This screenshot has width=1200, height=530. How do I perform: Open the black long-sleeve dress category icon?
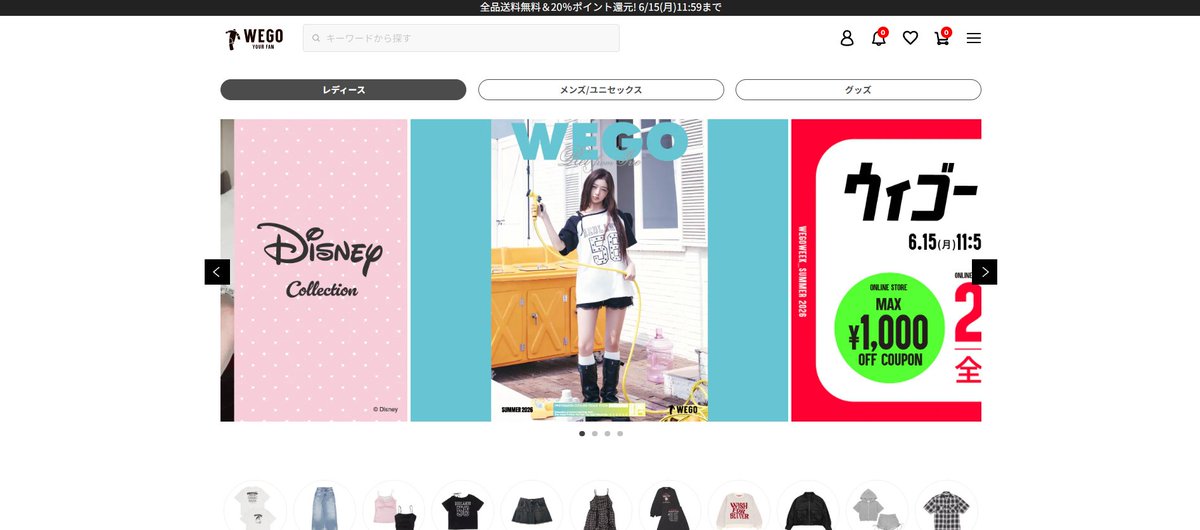[x=670, y=506]
